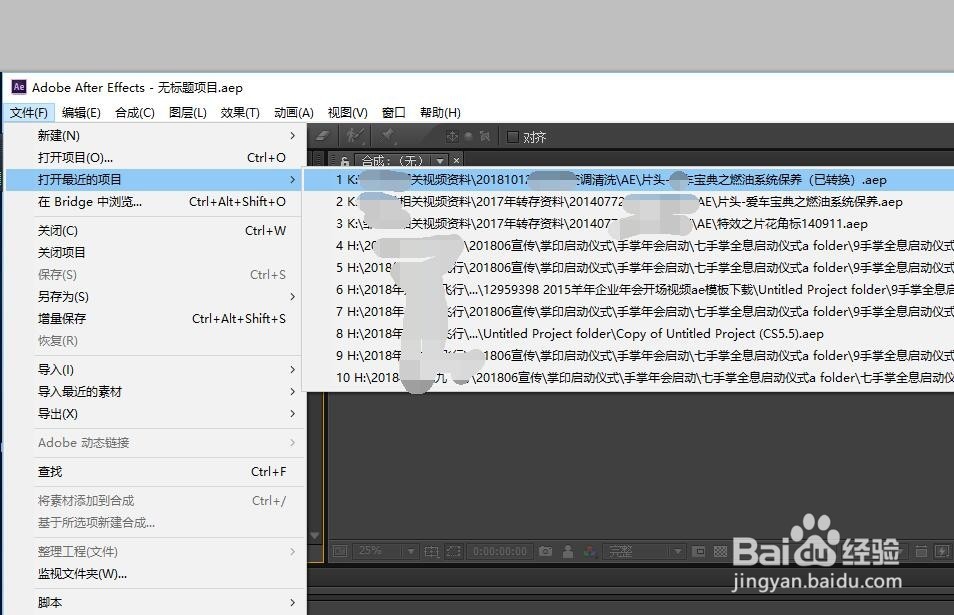This screenshot has width=954, height=615.
Task: Select the Roto Brush tool
Action: [355, 136]
